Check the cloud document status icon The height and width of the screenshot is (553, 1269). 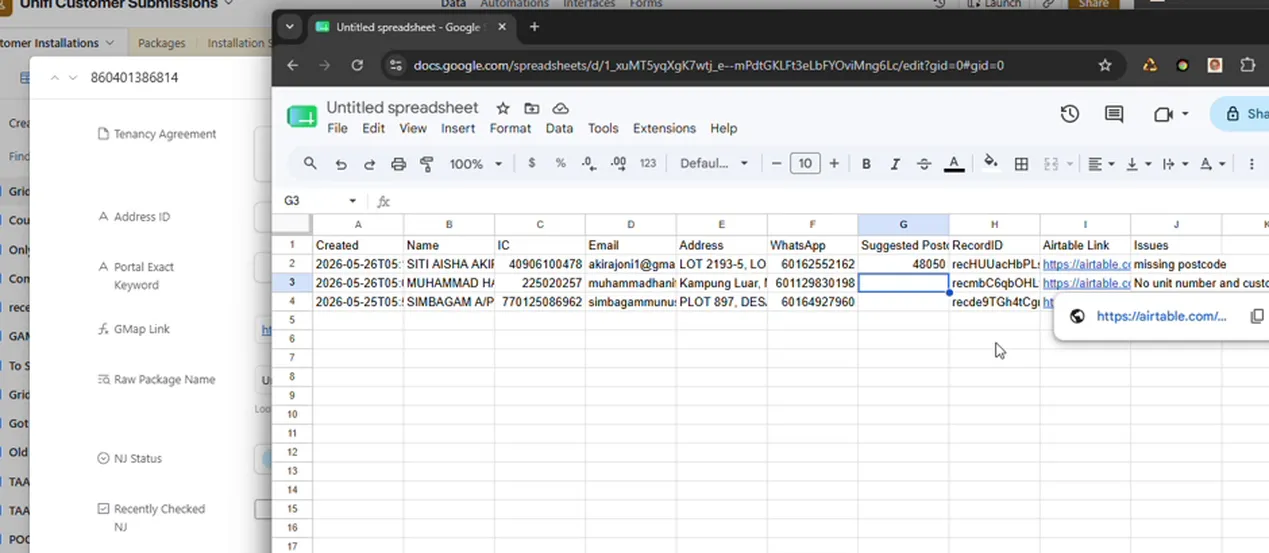point(561,108)
